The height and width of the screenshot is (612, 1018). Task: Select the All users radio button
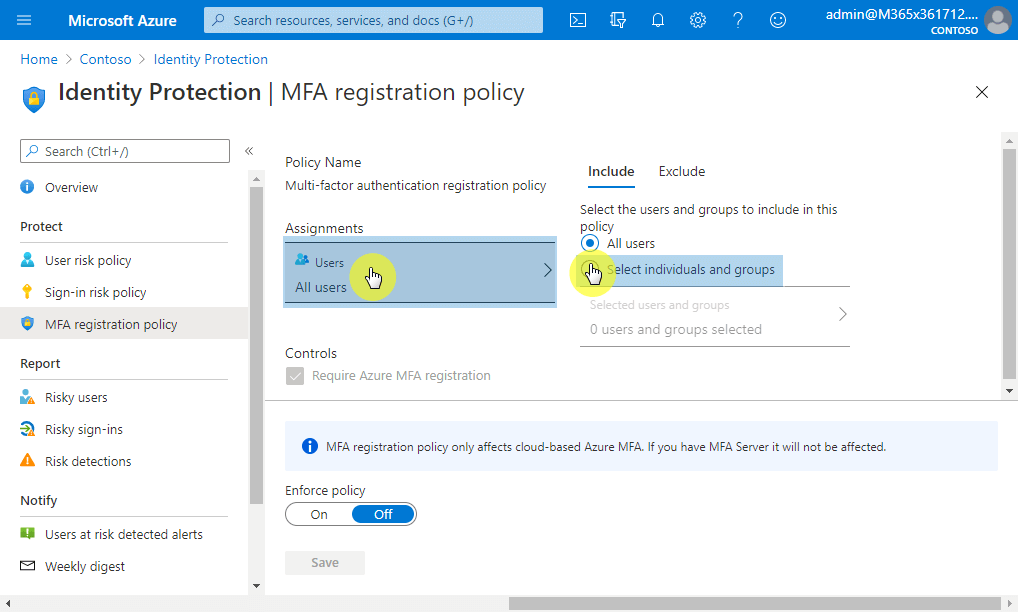tap(590, 243)
